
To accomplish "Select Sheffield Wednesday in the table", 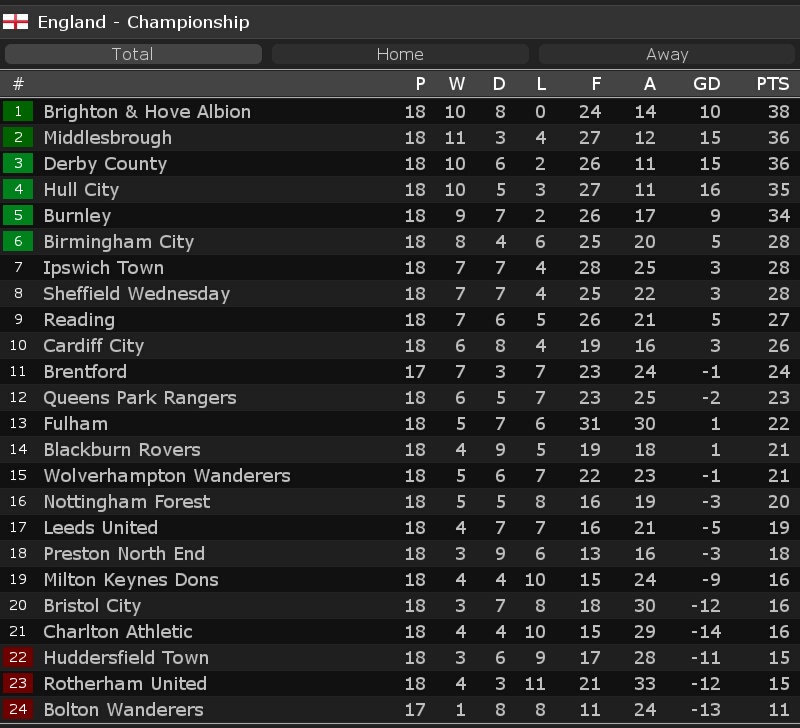I will point(137,294).
